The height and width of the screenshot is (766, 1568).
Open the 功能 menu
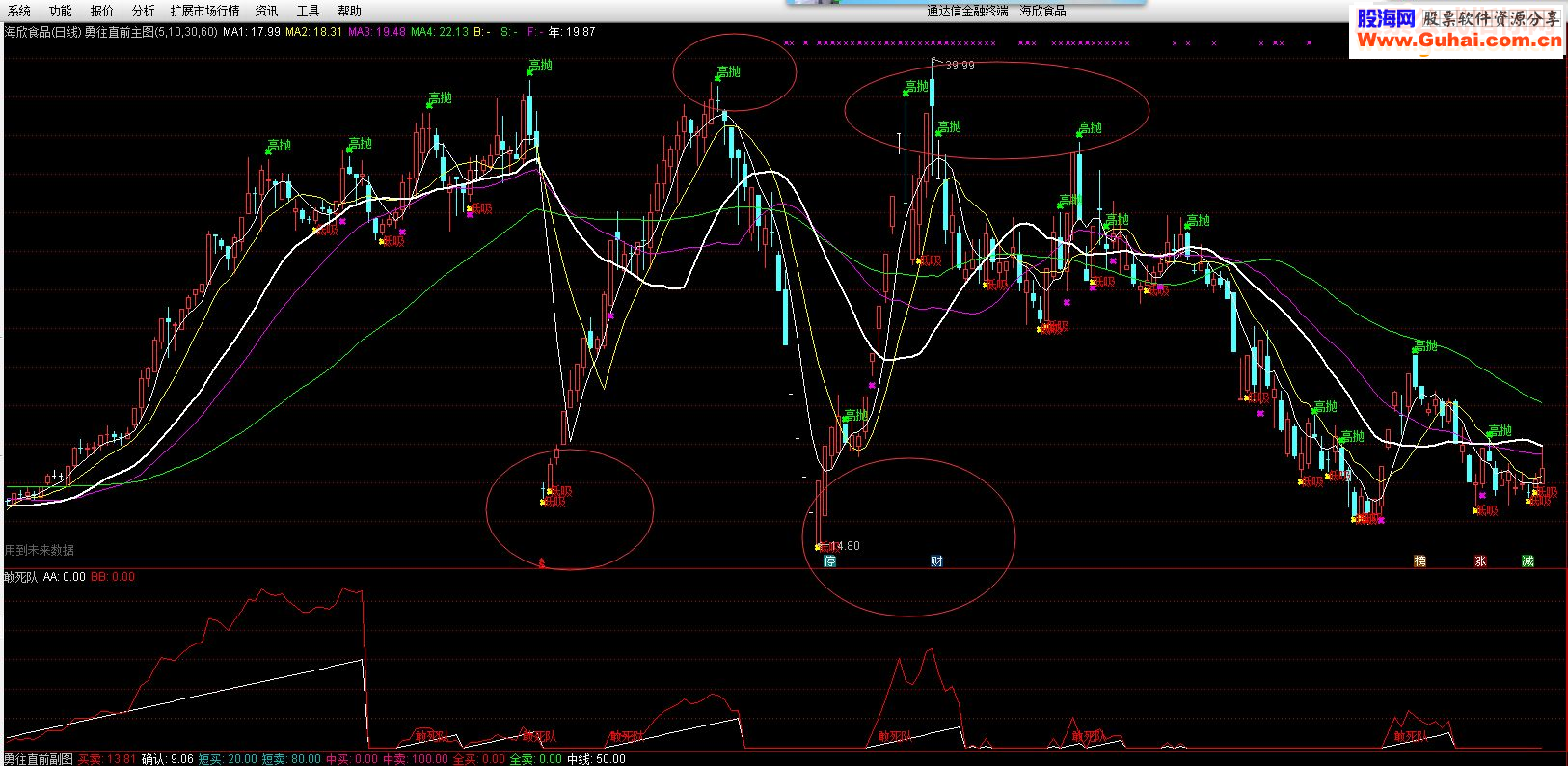[x=60, y=11]
